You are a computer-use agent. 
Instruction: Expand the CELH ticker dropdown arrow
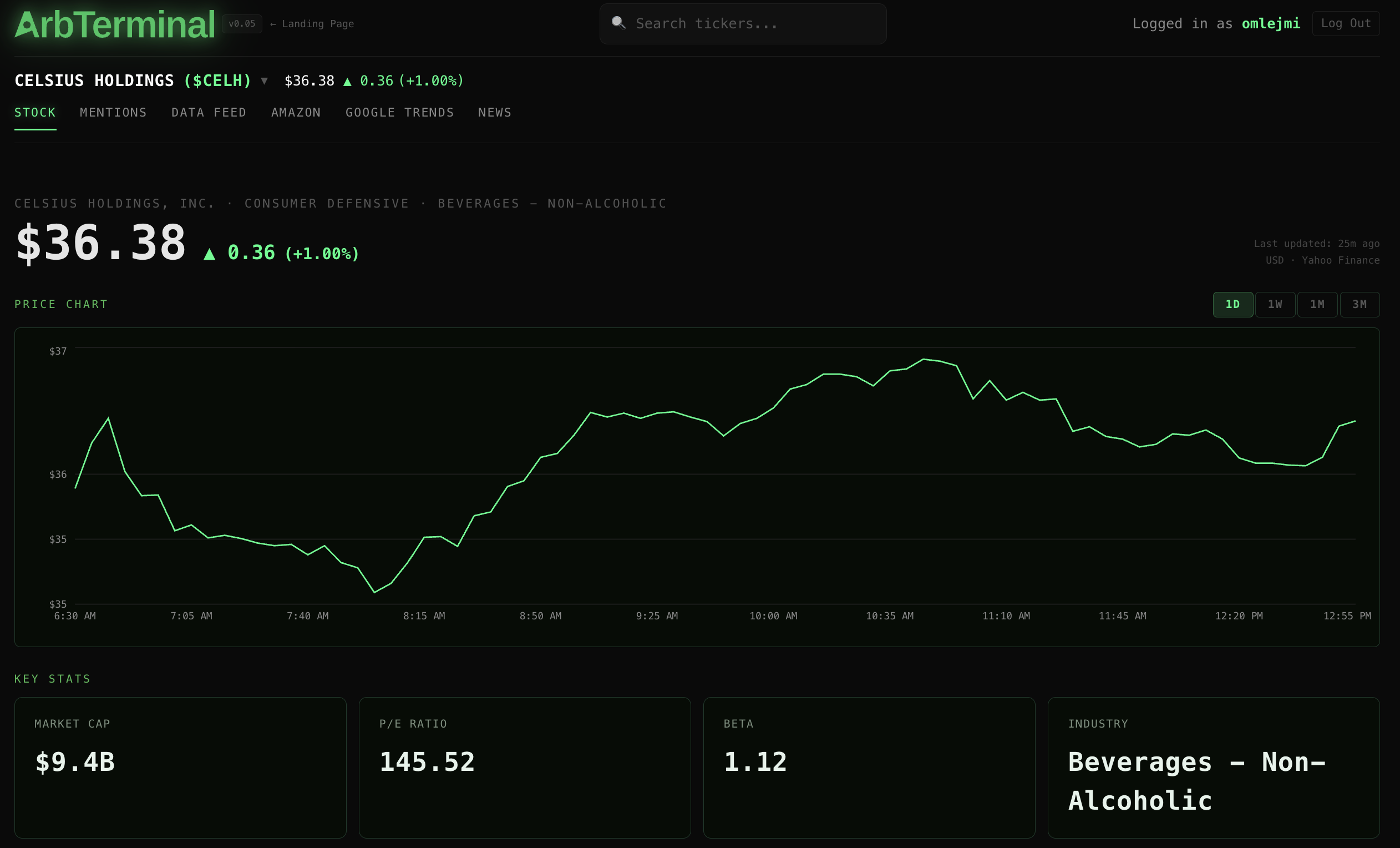[x=264, y=80]
